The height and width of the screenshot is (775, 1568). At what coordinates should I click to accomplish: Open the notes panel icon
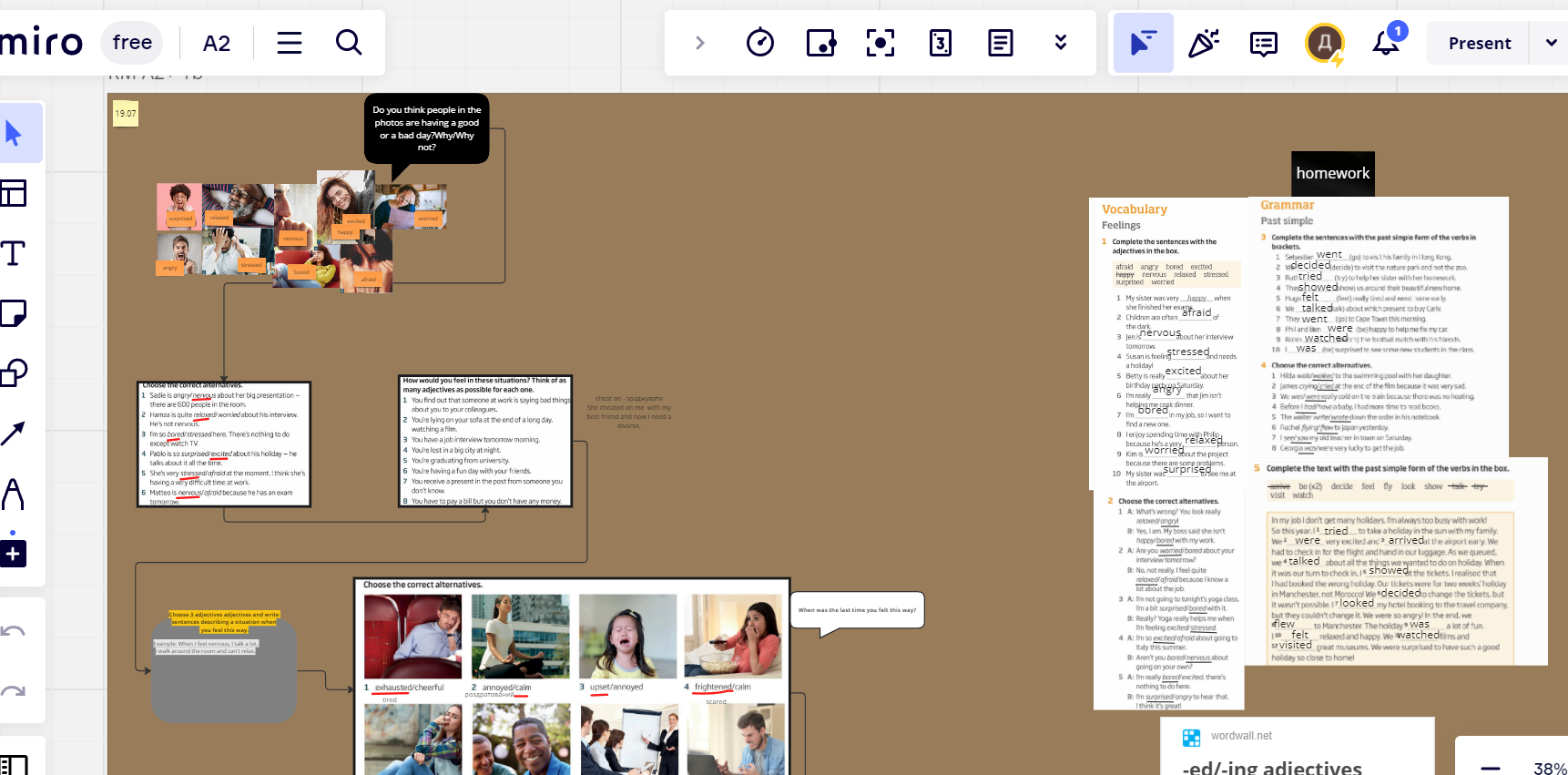point(1001,43)
